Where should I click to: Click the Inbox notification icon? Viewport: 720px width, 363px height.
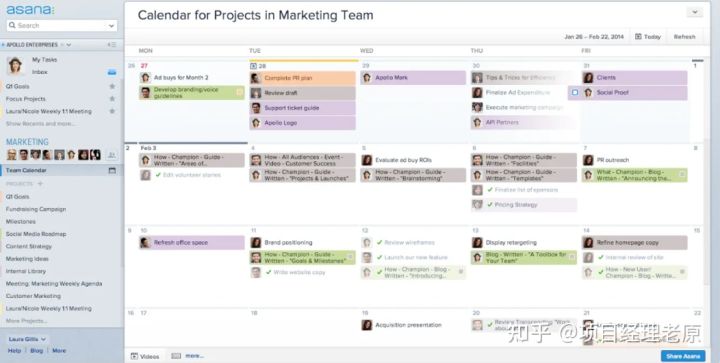click(112, 72)
